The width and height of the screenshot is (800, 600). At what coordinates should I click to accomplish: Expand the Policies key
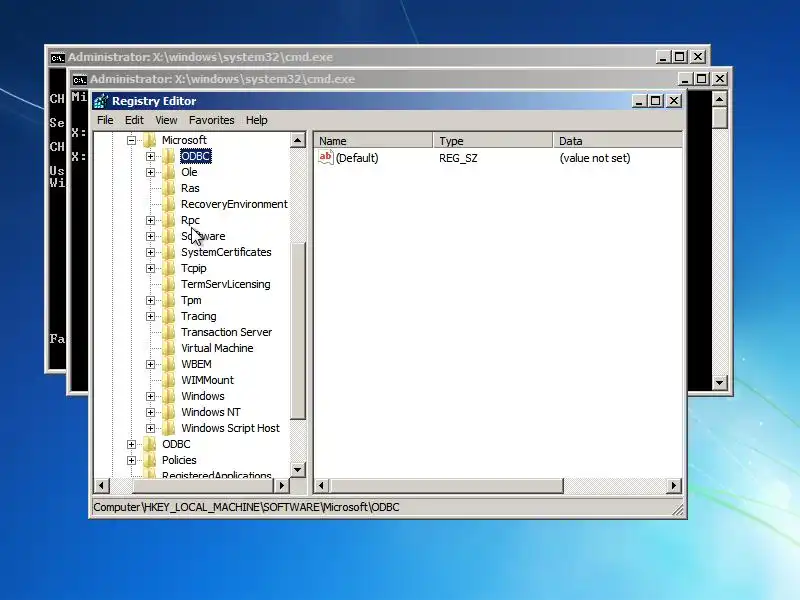tap(131, 460)
